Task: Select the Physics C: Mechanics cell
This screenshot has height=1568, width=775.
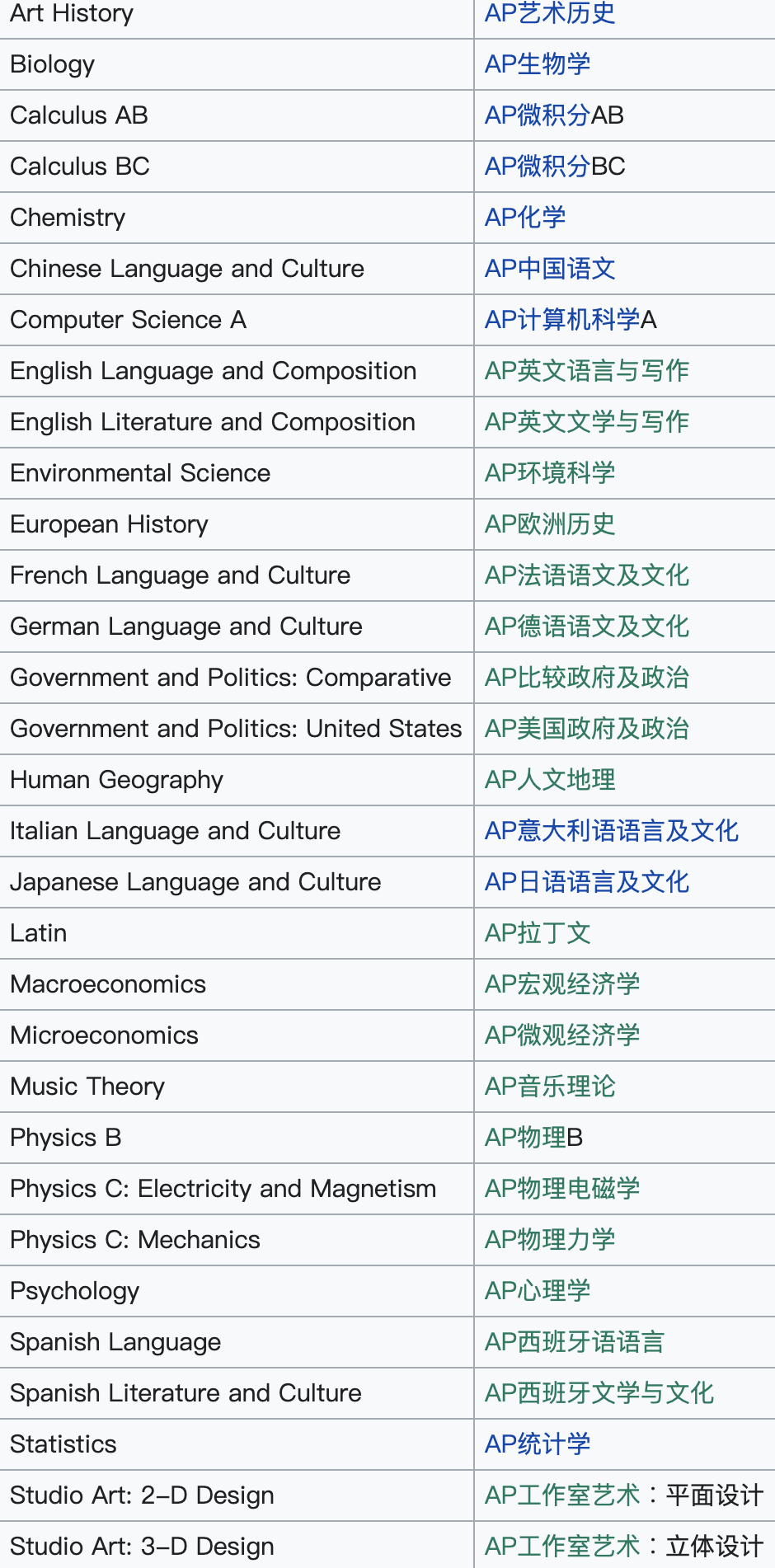Action: [237, 1240]
